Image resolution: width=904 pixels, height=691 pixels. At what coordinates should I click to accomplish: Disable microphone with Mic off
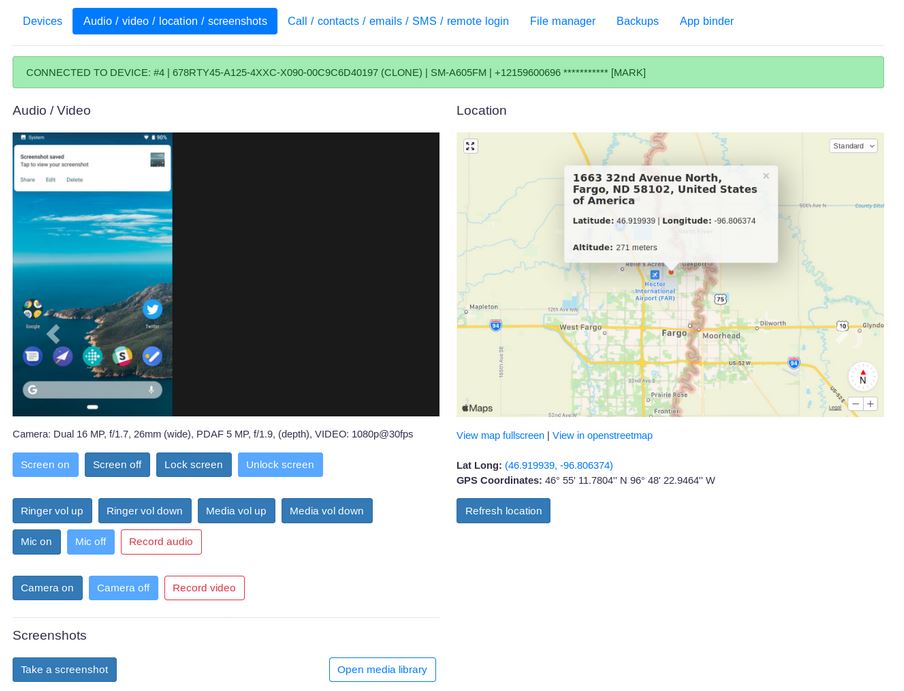click(91, 542)
